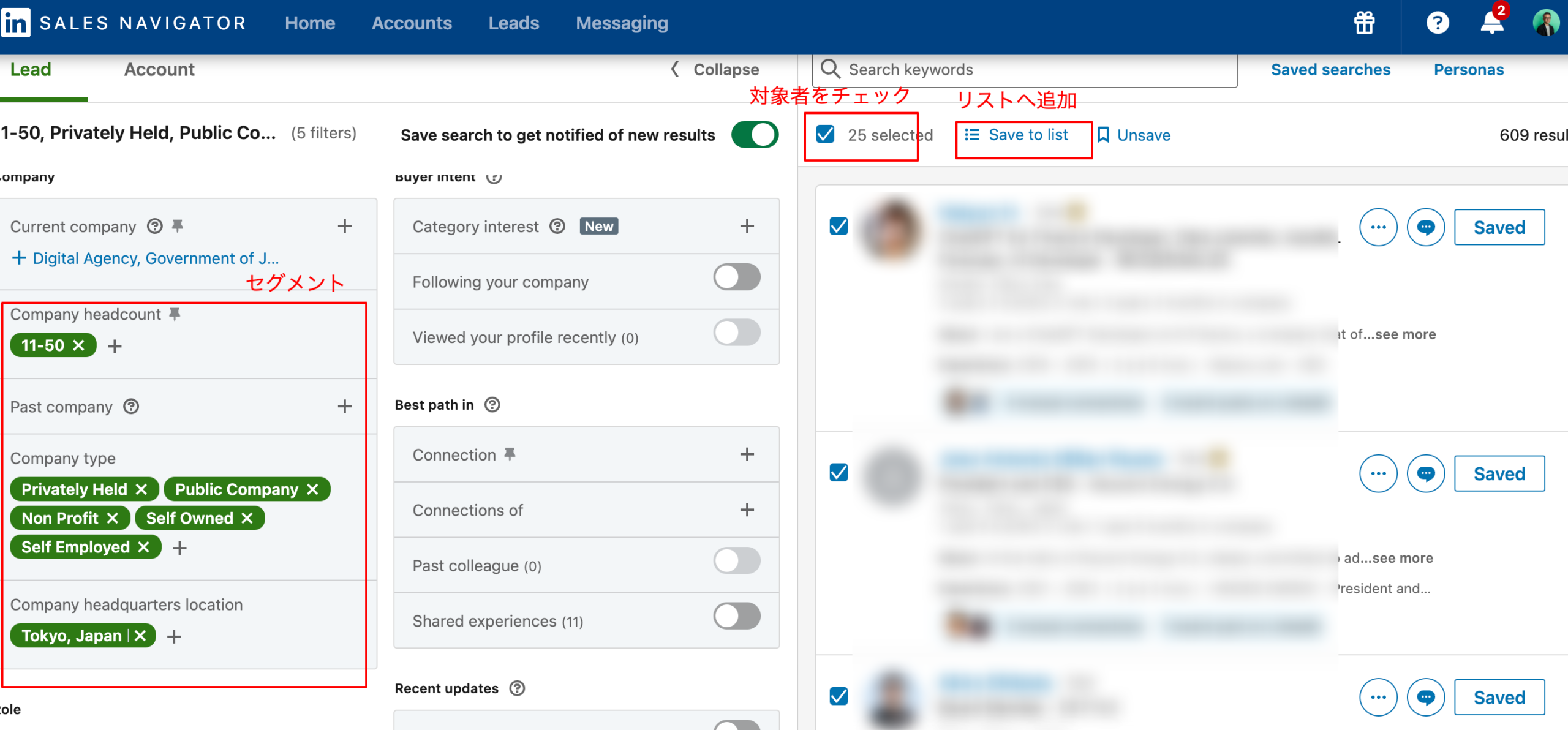
Task: Enable Shared experiences toggle
Action: click(x=737, y=616)
